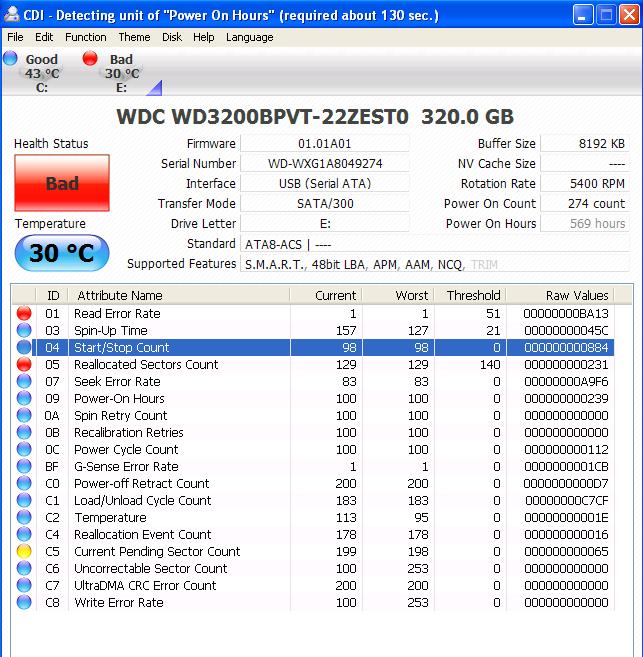
Task: Click the Firmware field 01.01A01
Action: [x=325, y=144]
